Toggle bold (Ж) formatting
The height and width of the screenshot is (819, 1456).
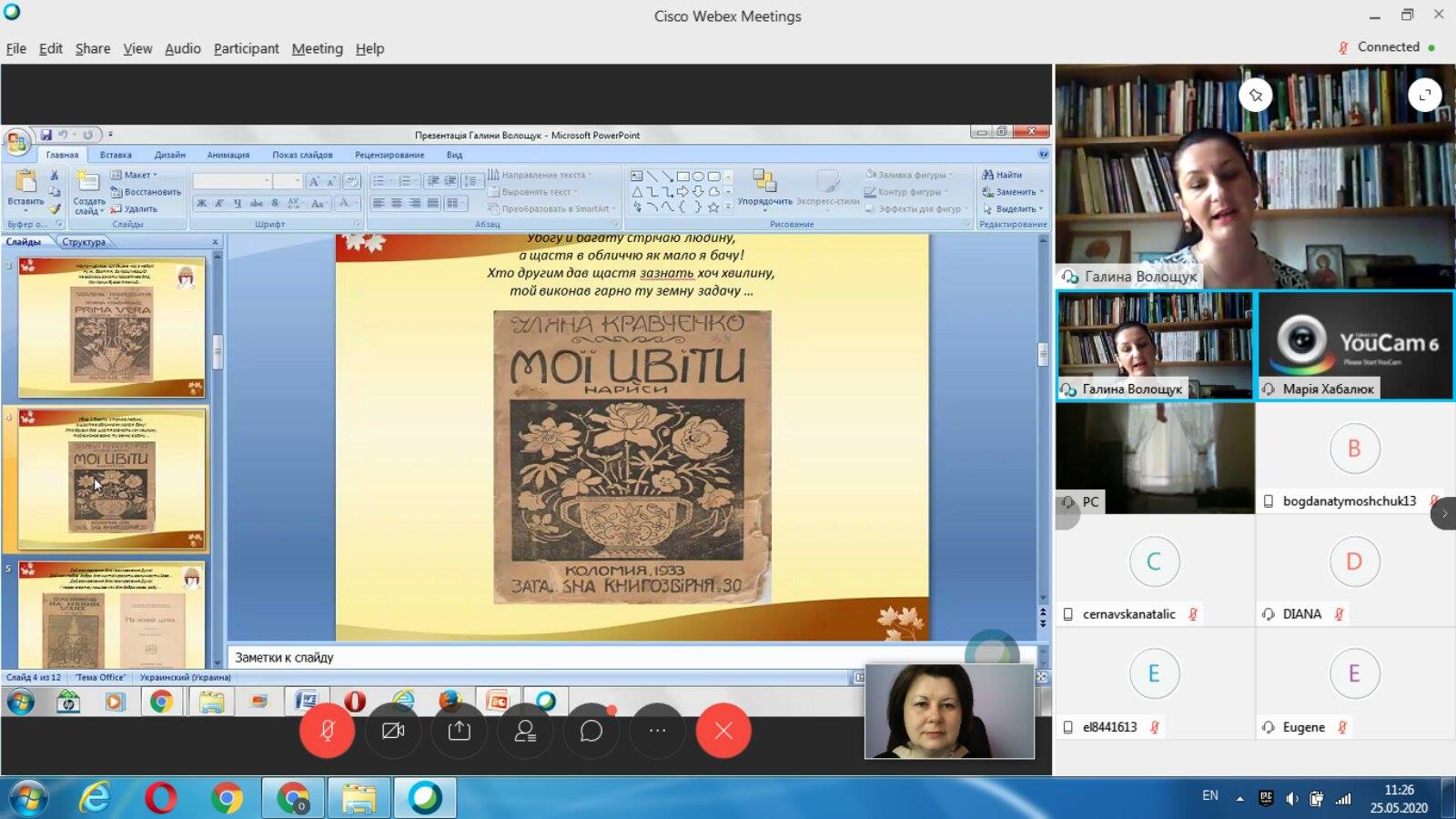pos(202,204)
